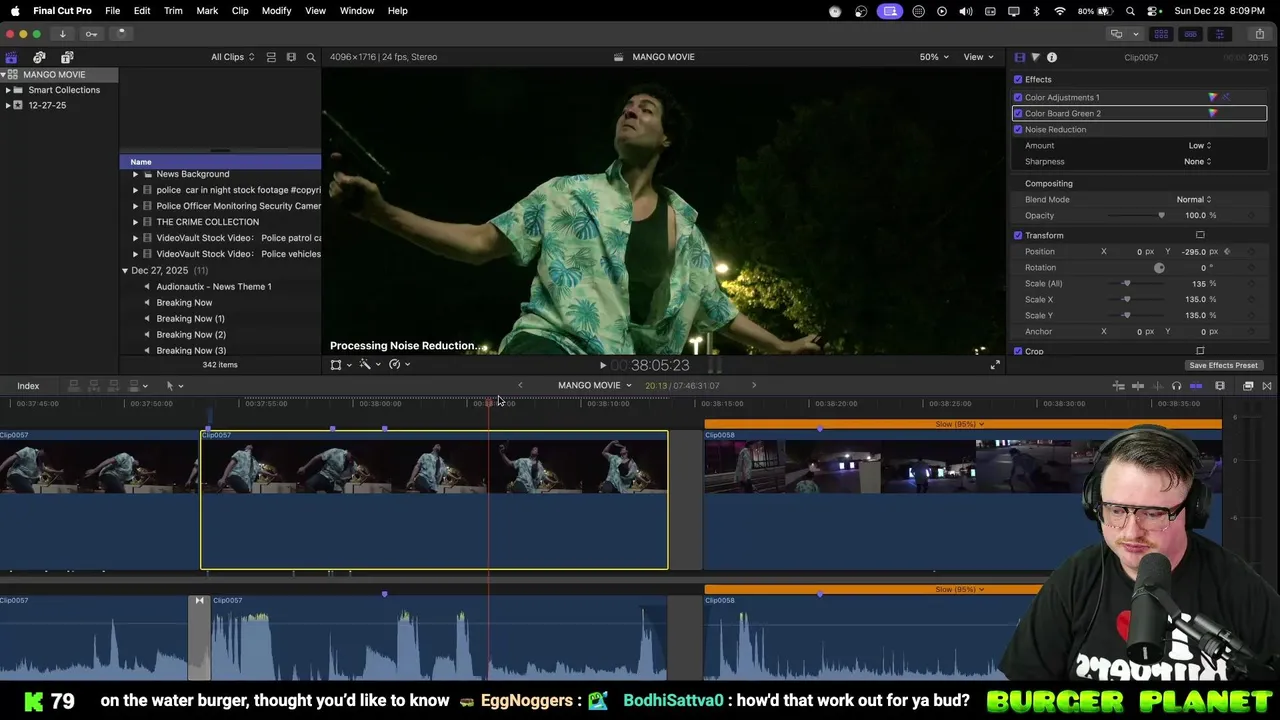The image size is (1280, 720).
Task: Open the Photos and Audio sidebar
Action: tap(39, 57)
